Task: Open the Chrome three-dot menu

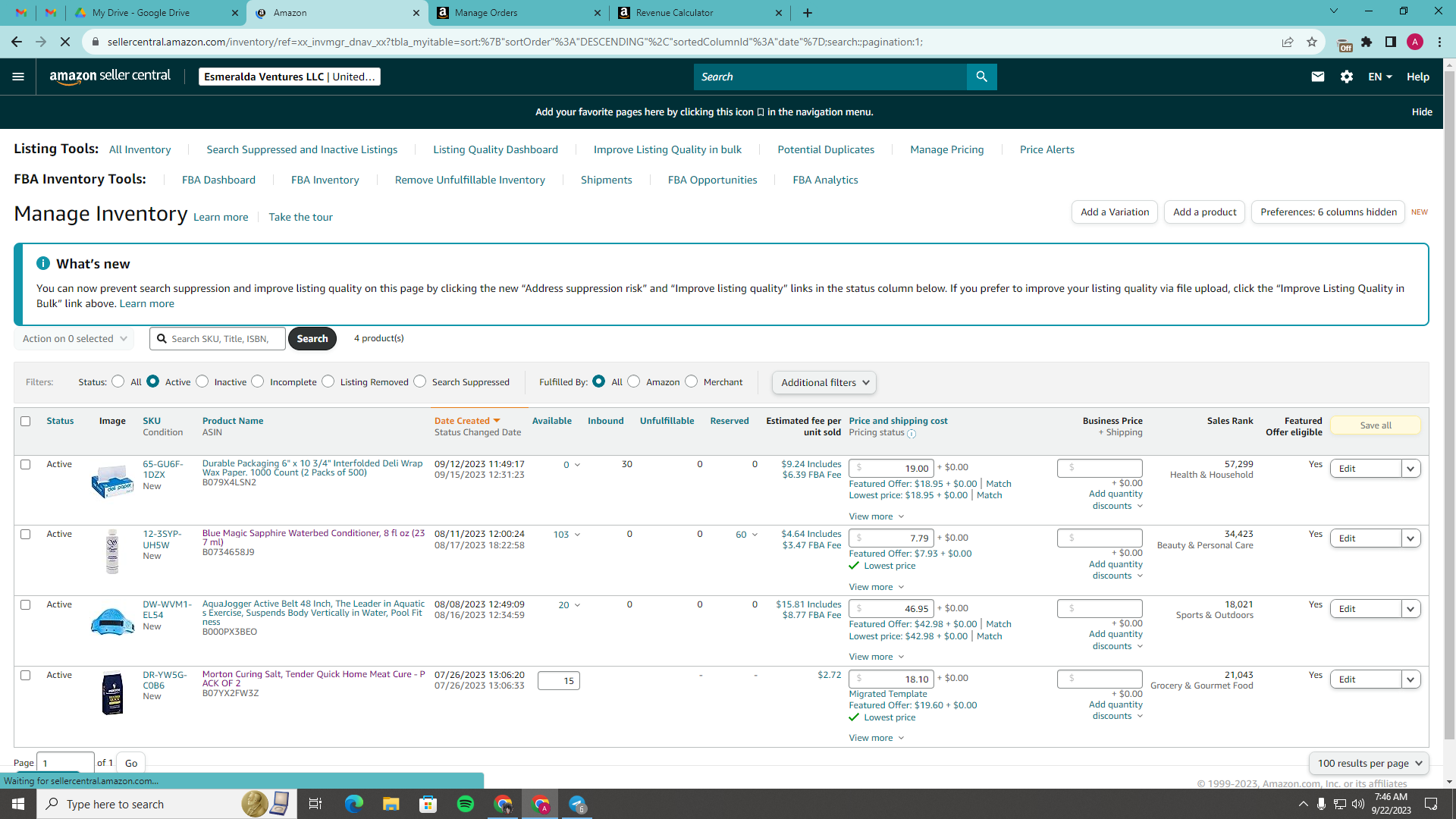Action: [1439, 42]
